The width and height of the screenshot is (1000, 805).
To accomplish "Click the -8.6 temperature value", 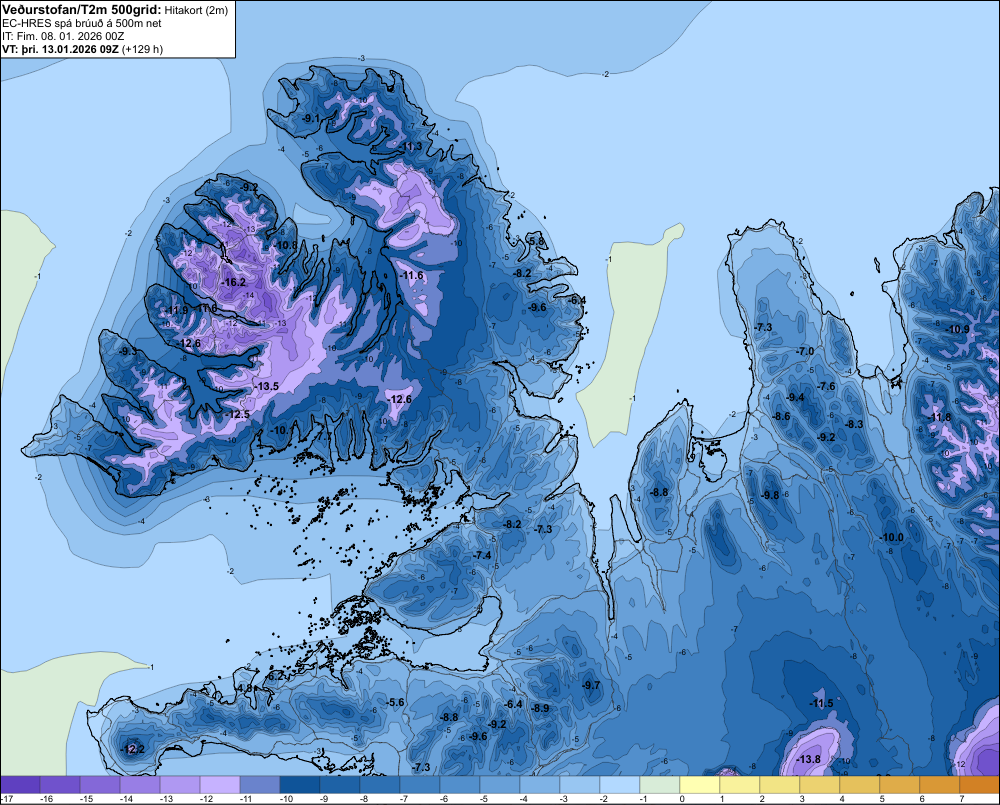I will tap(781, 417).
